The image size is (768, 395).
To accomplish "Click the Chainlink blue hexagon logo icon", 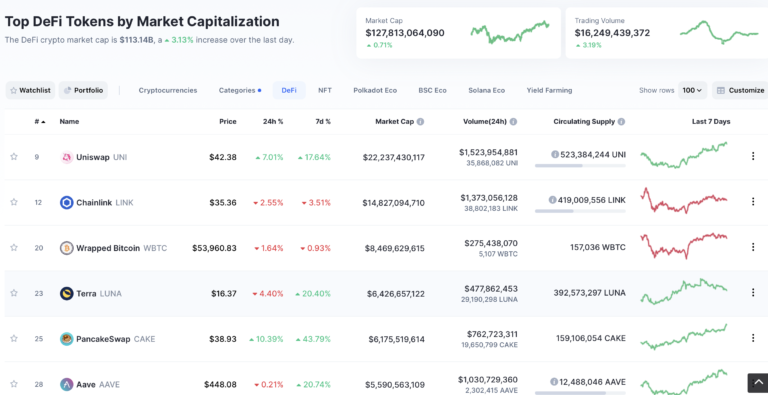I will [x=67, y=202].
